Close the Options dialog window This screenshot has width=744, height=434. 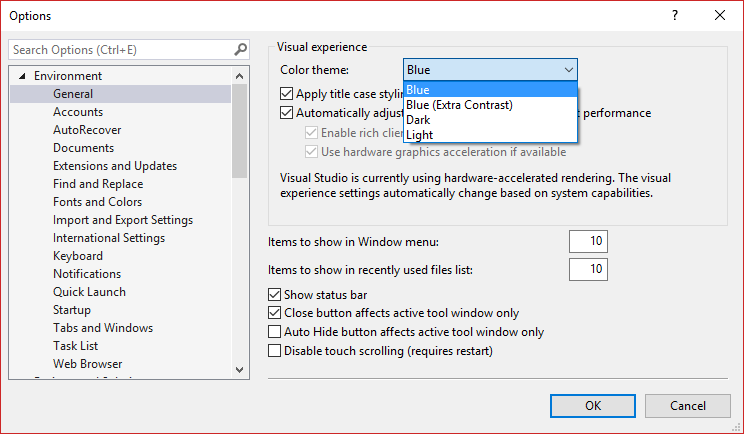coord(720,16)
